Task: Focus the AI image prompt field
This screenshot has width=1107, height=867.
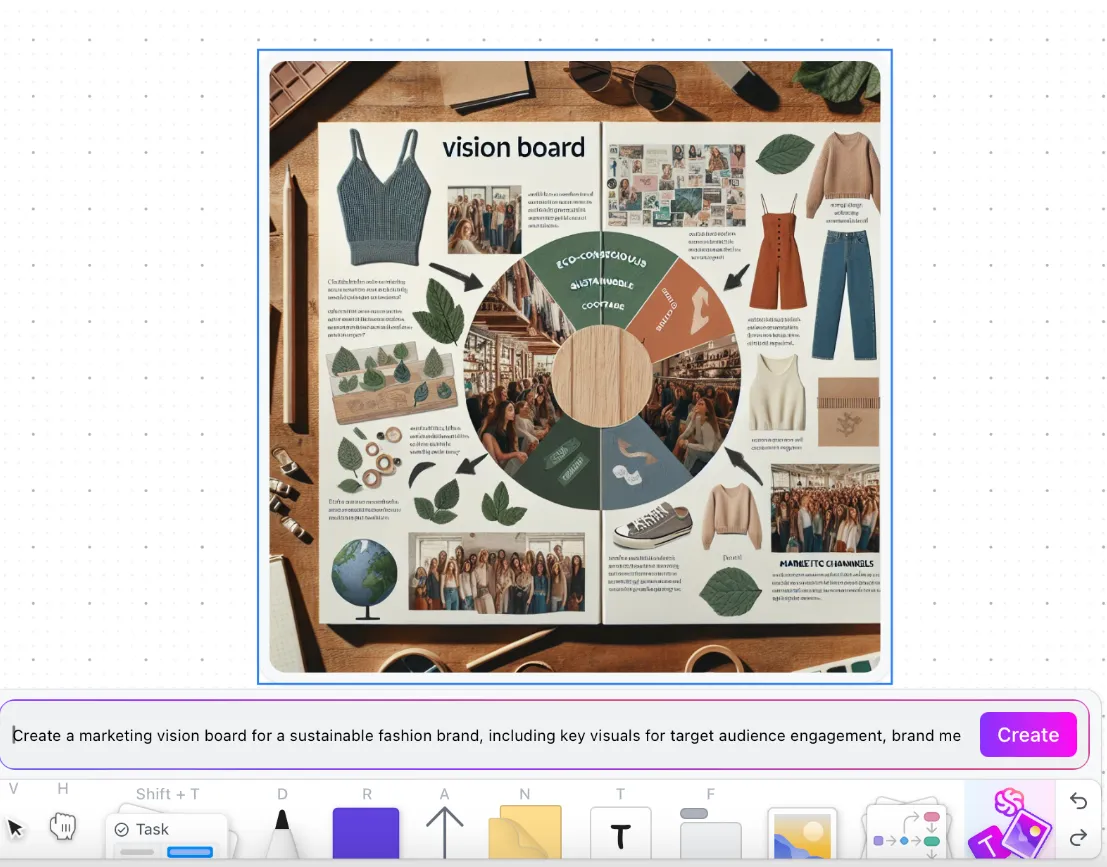Action: [x=486, y=735]
